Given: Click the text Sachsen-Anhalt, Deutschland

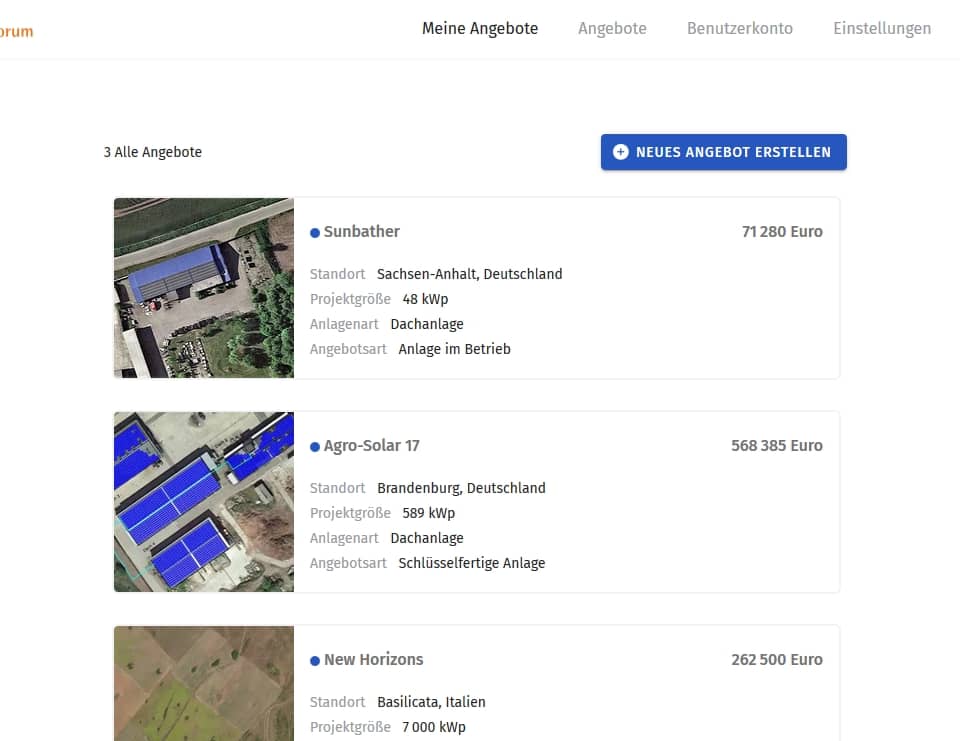Looking at the screenshot, I should coord(470,274).
